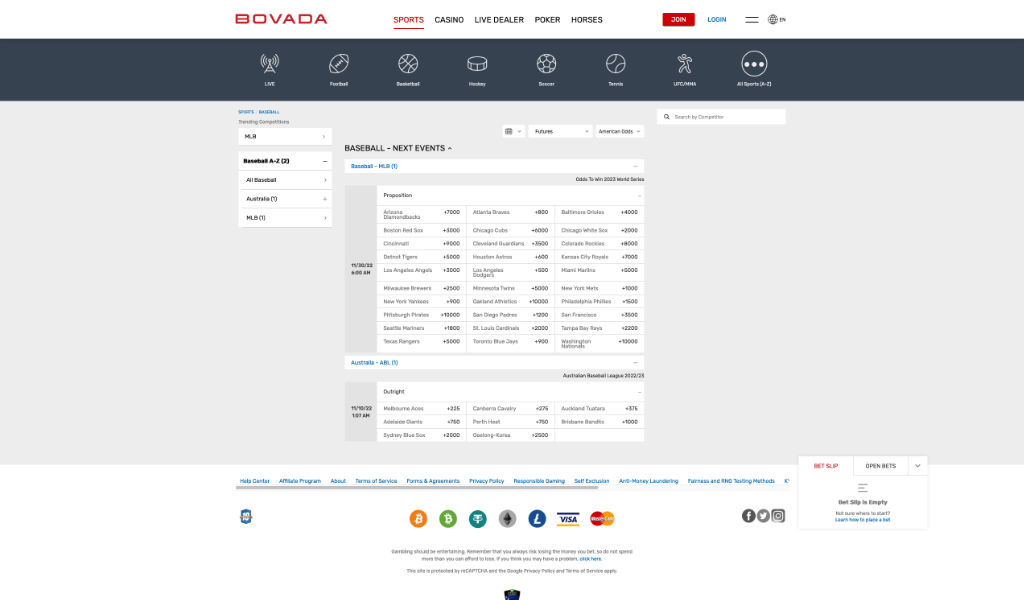Image resolution: width=1024 pixels, height=600 pixels.
Task: Click the Tether payment icon
Action: point(477,518)
